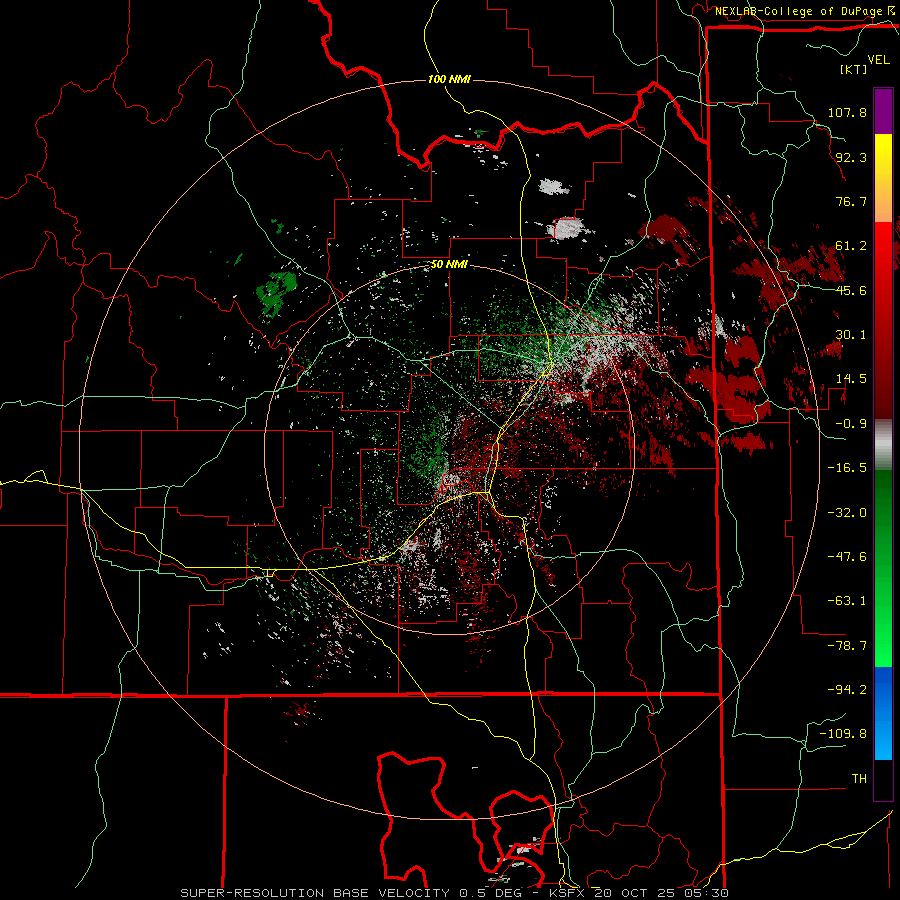900x900 pixels.
Task: Click the -32.0 velocity scale label
Action: click(847, 513)
